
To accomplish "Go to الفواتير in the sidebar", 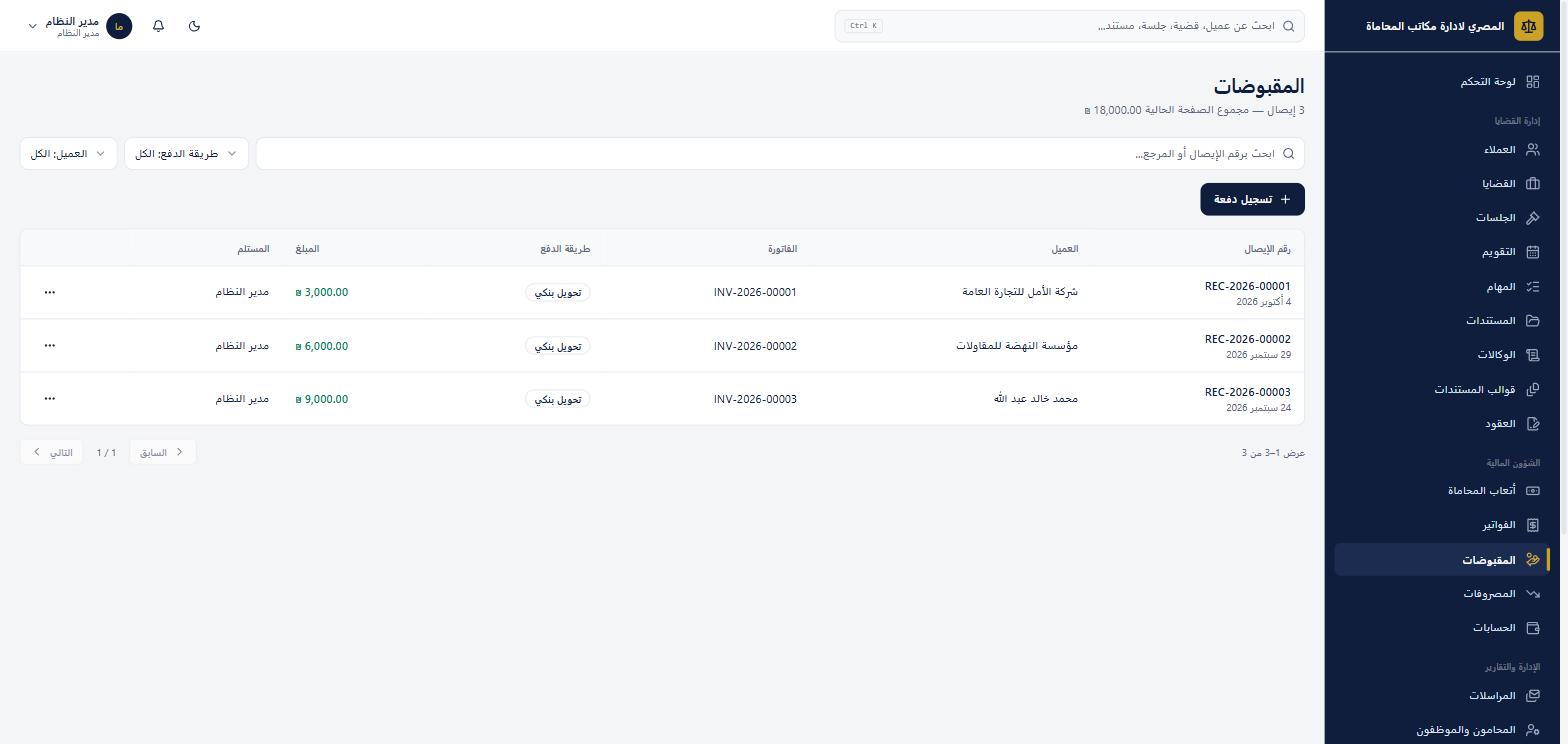I will (x=1442, y=525).
